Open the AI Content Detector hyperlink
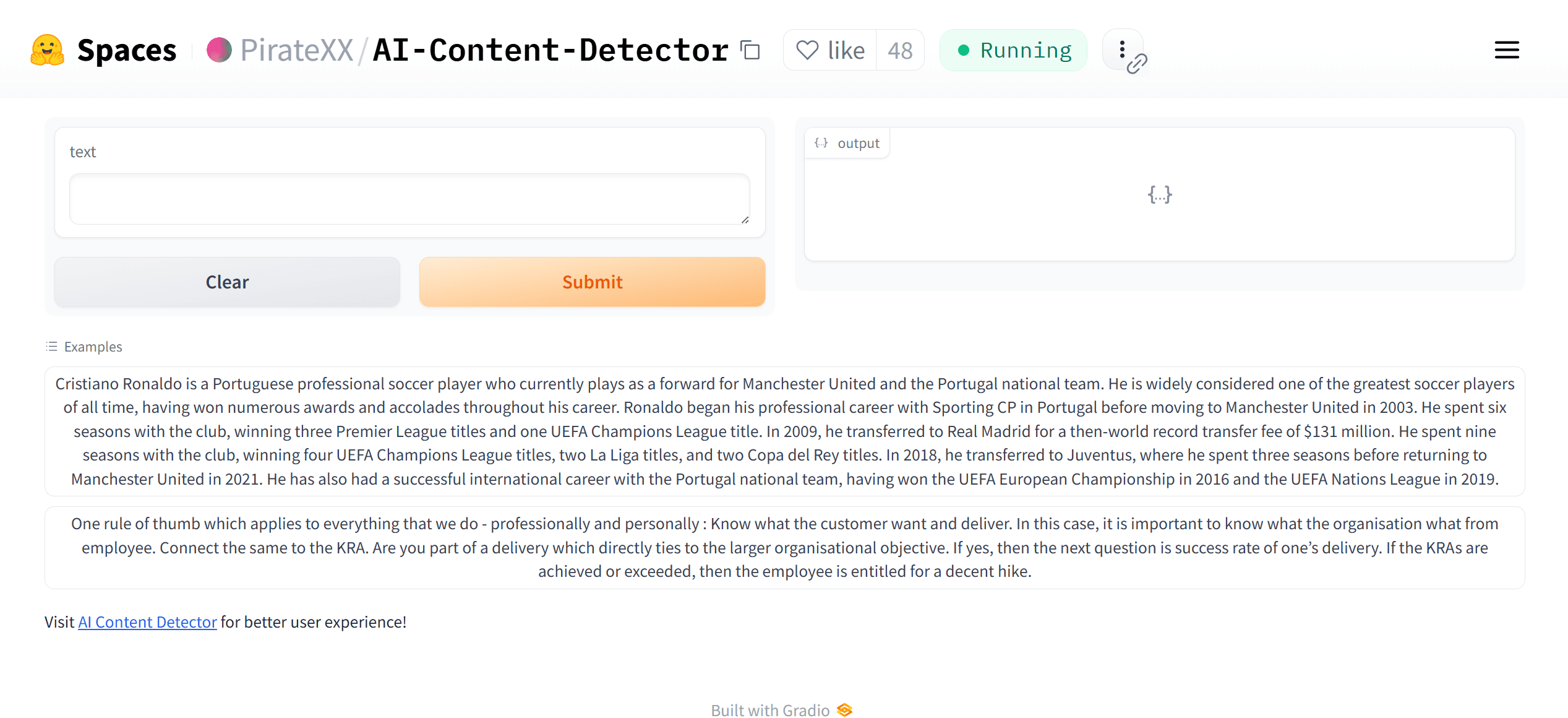 pos(147,622)
